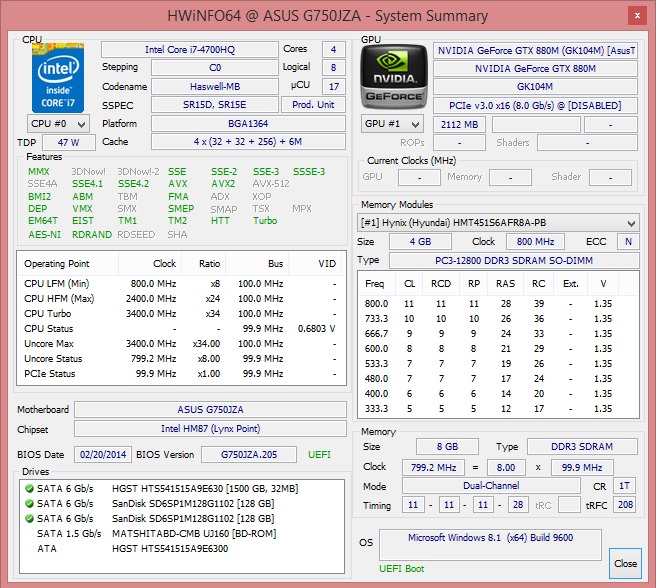Click the memory size 8 GB field
The image size is (656, 588).
447,447
